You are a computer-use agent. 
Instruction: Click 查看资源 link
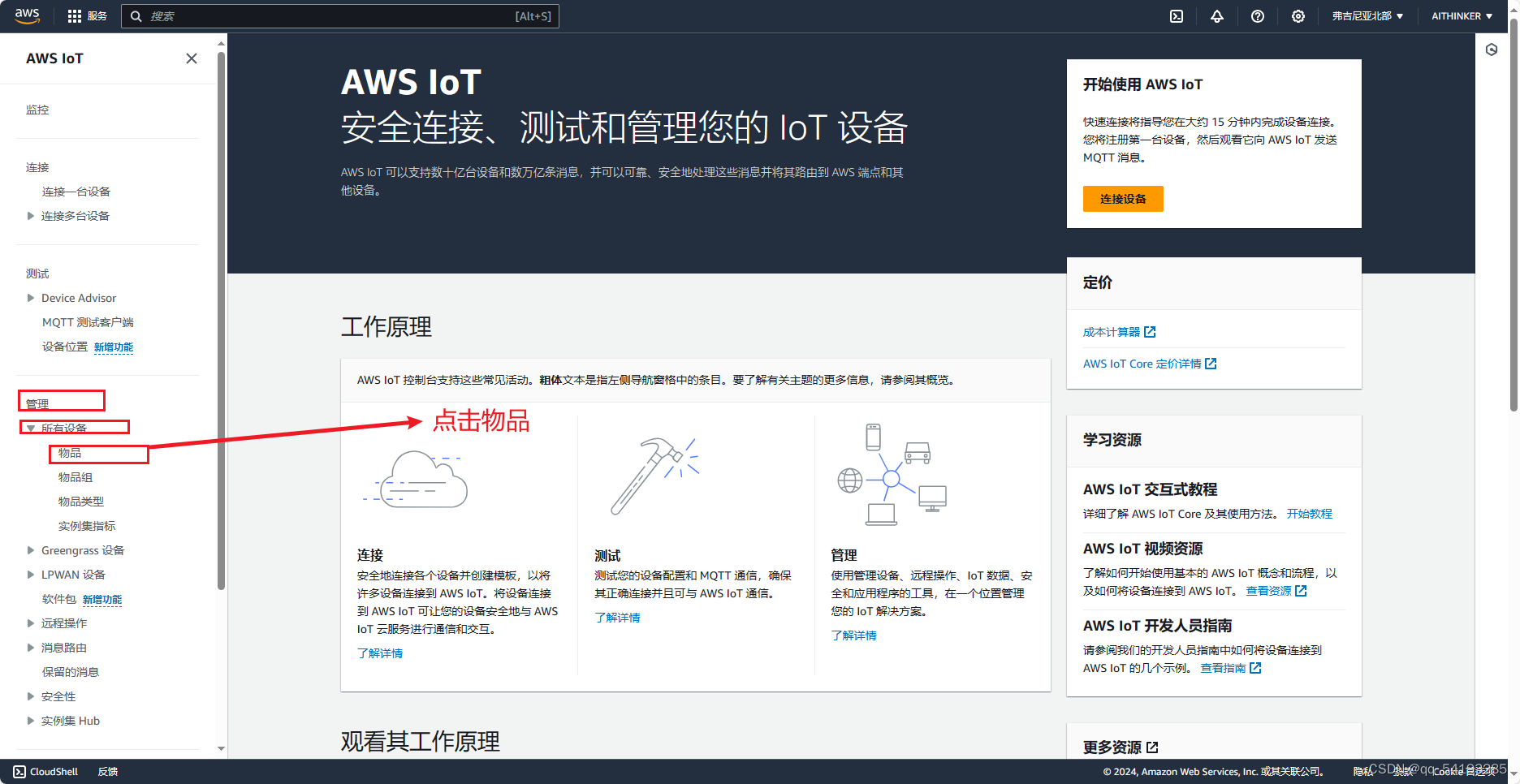(1269, 591)
